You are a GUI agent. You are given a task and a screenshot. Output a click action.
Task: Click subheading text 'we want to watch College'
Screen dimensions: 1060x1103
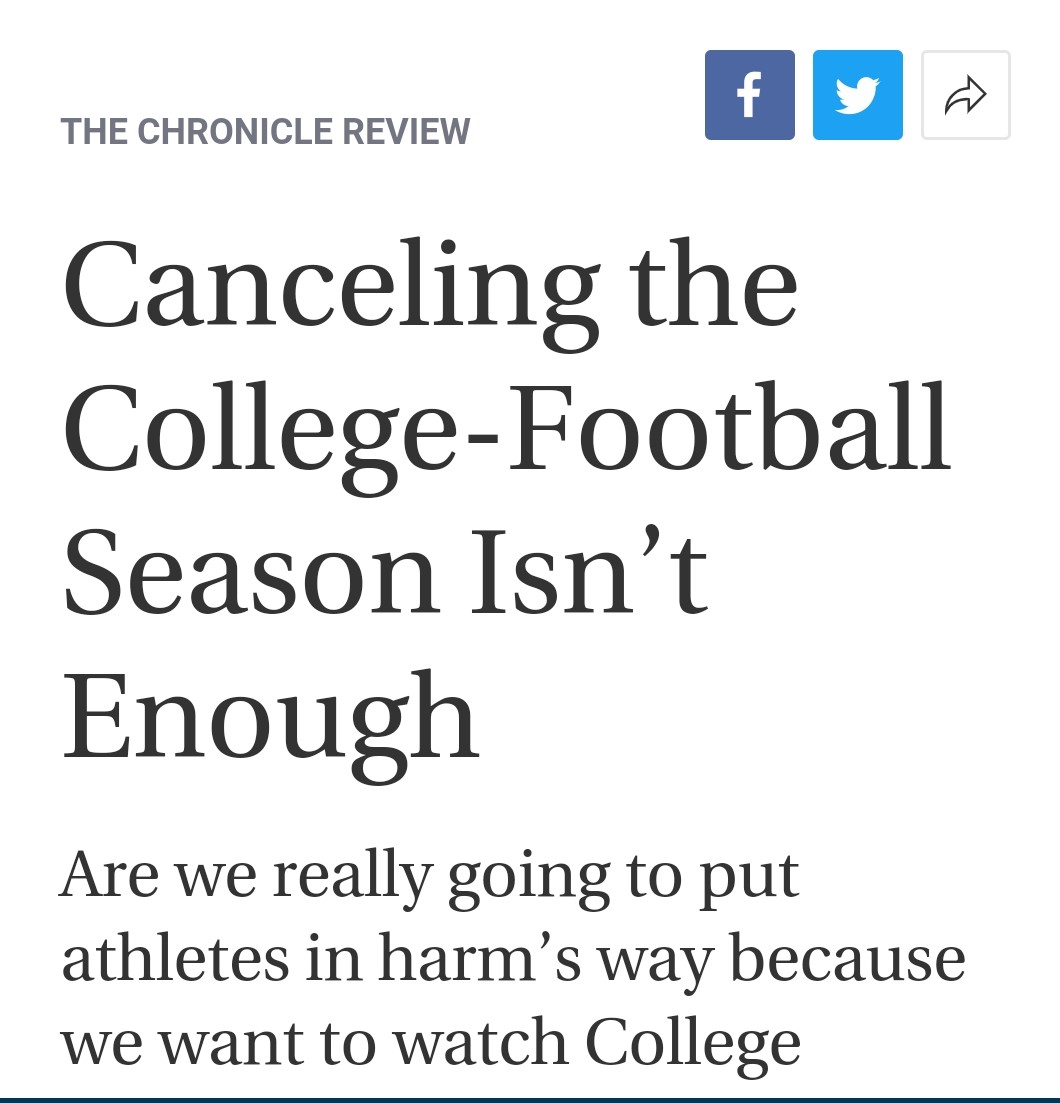tap(430, 1044)
